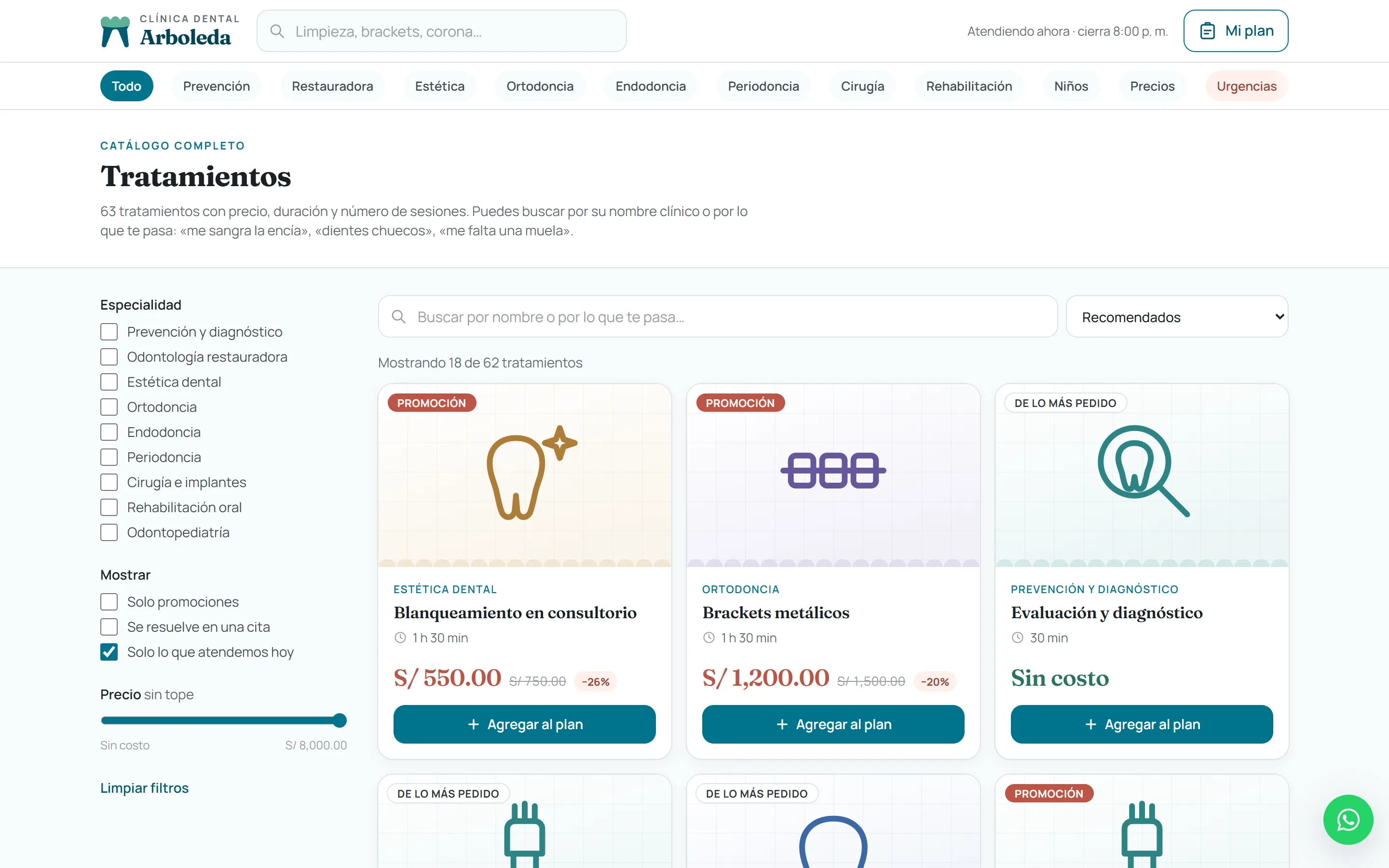Tick the Estética dental checkbox
1389x868 pixels.
click(109, 382)
